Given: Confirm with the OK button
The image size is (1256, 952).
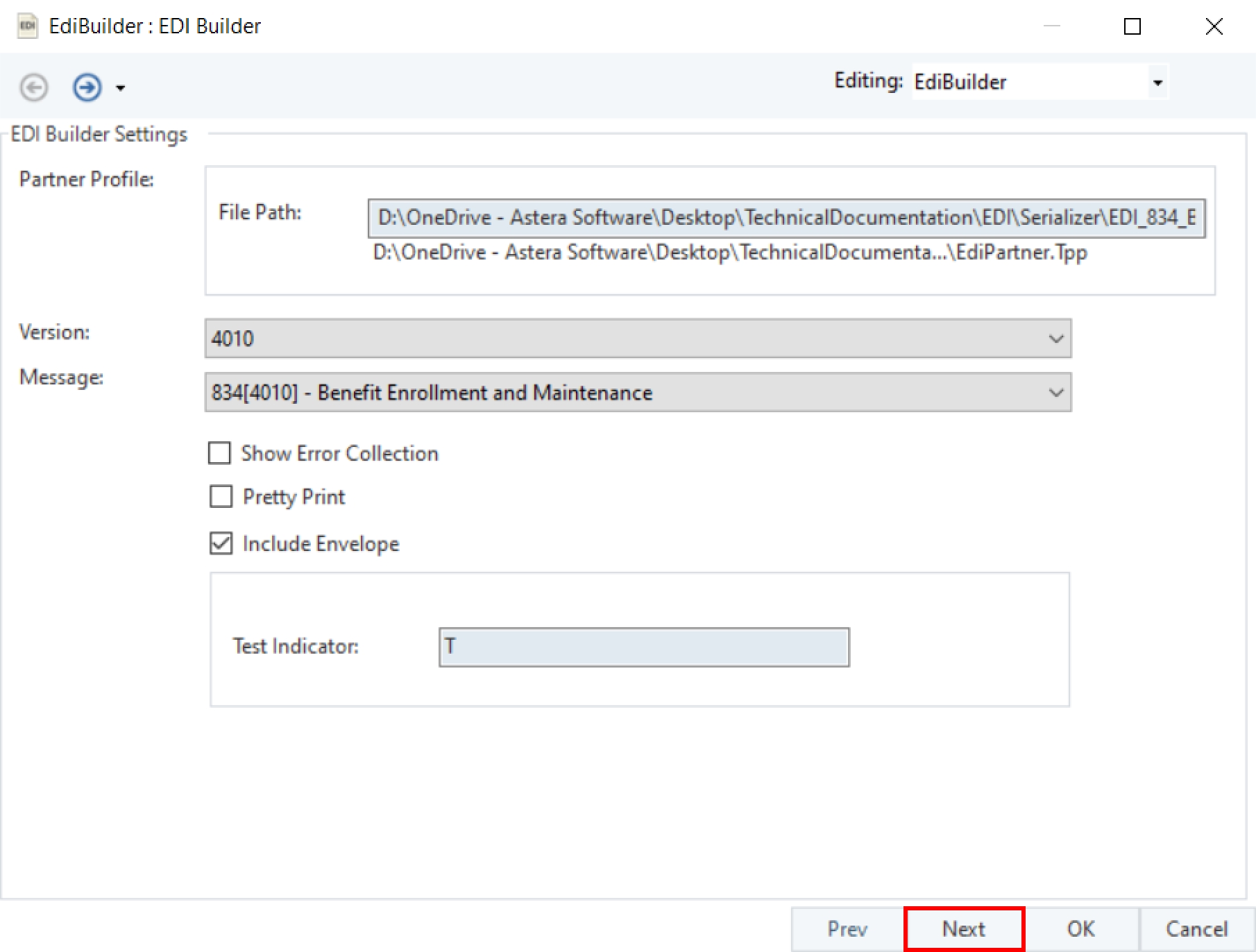Looking at the screenshot, I should (1080, 928).
